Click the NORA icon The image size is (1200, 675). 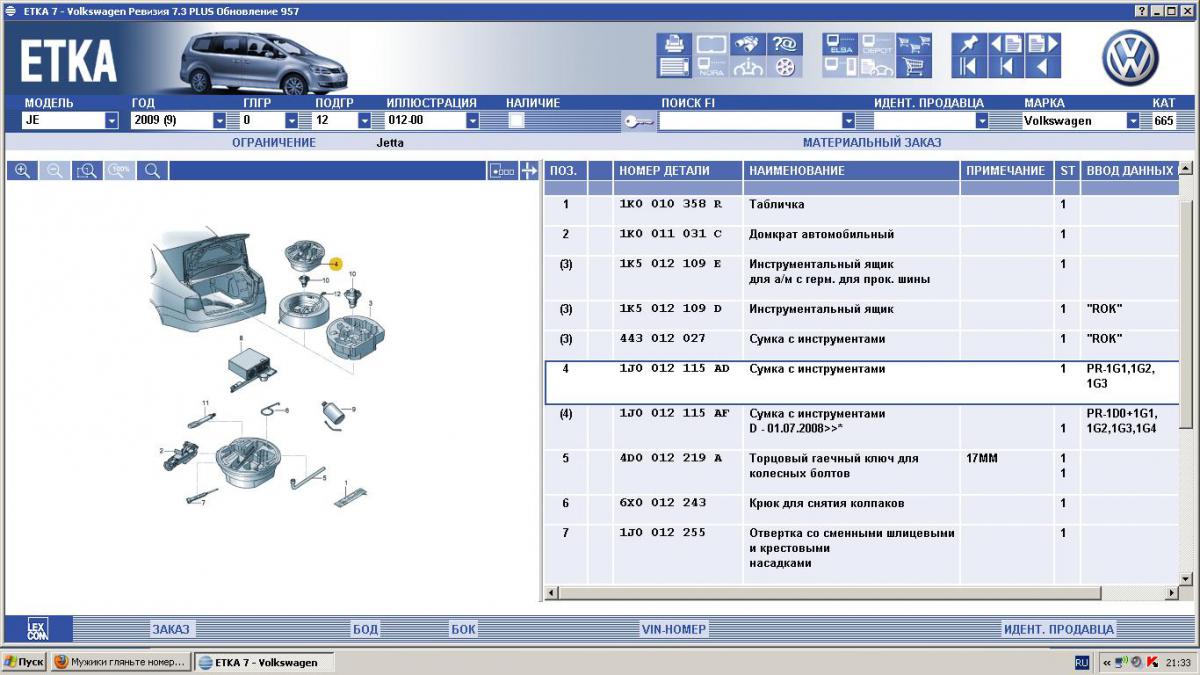coord(710,68)
